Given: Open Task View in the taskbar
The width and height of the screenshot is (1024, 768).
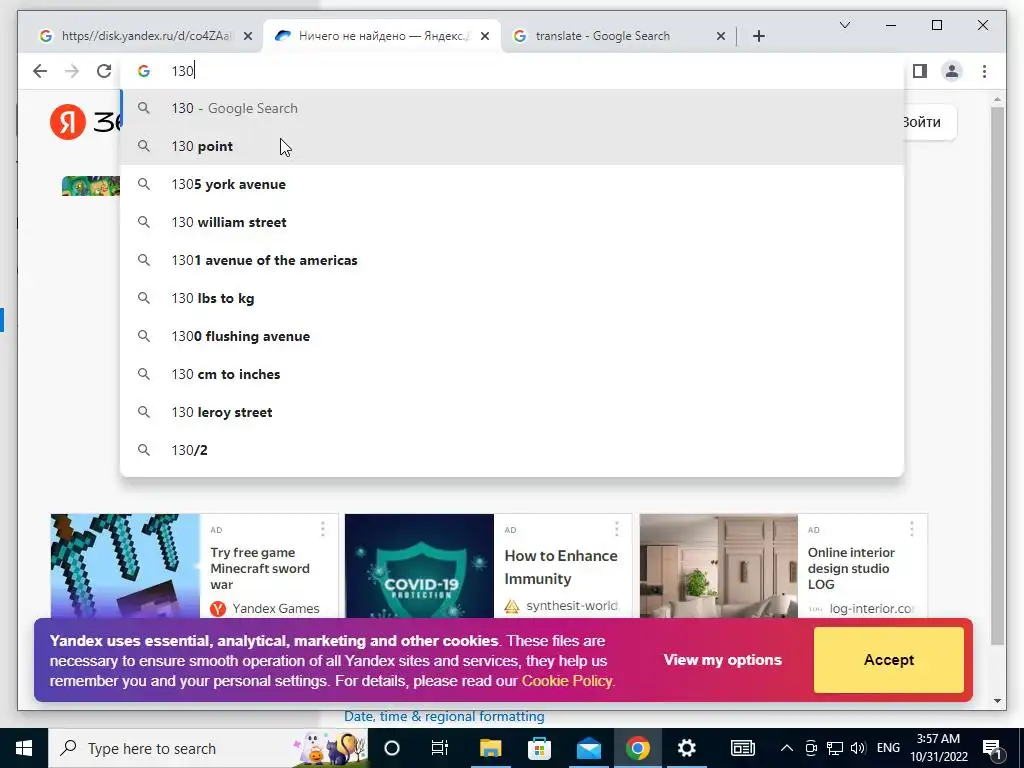Looking at the screenshot, I should coord(440,748).
